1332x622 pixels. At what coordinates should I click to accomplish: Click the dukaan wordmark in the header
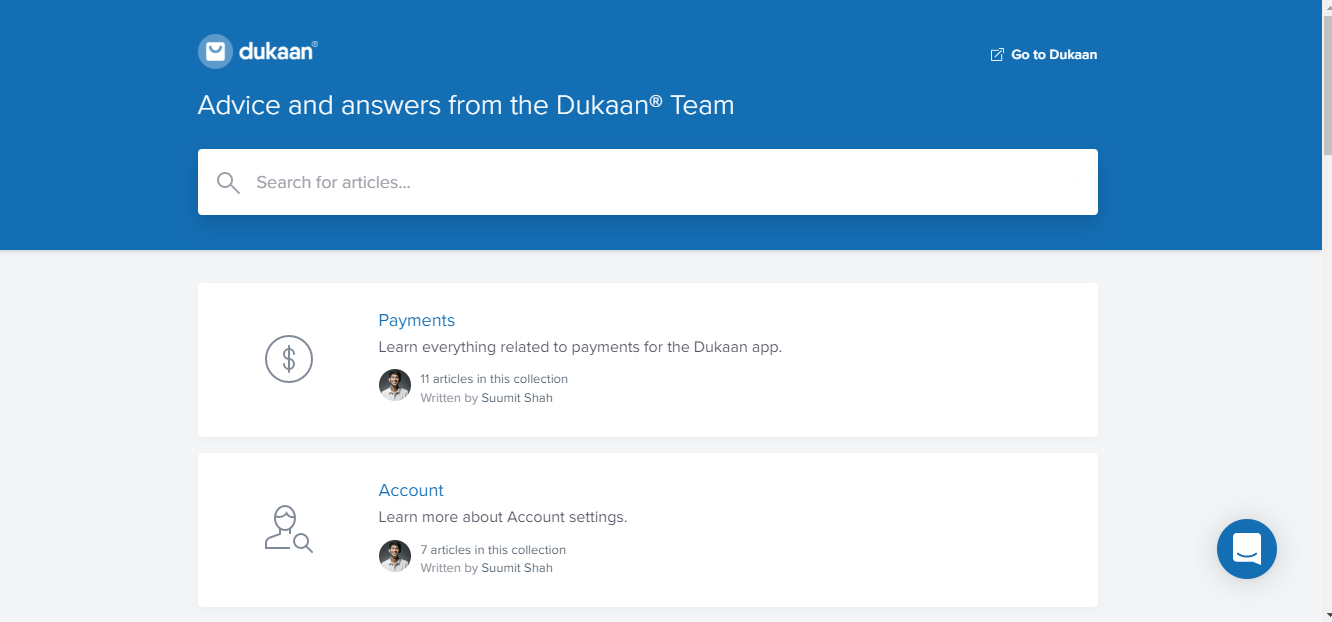pos(277,50)
